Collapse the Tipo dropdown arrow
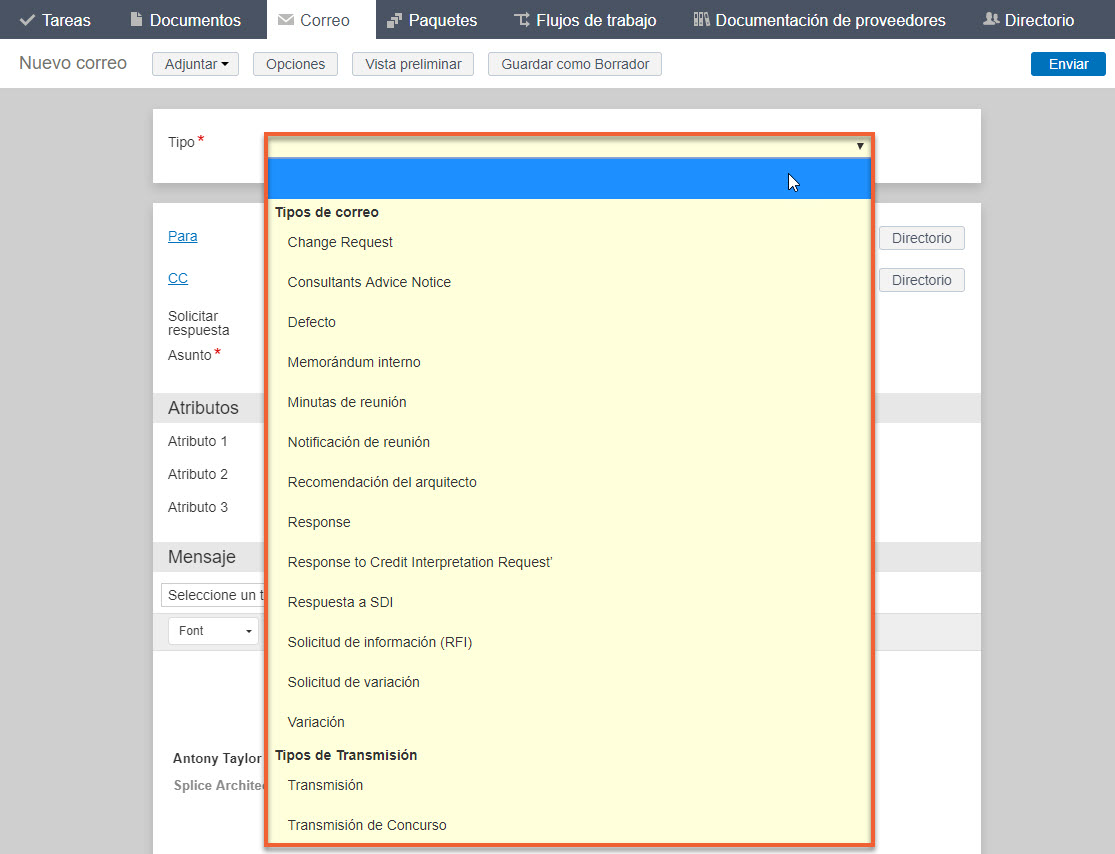Image resolution: width=1115 pixels, height=854 pixels. click(x=860, y=146)
